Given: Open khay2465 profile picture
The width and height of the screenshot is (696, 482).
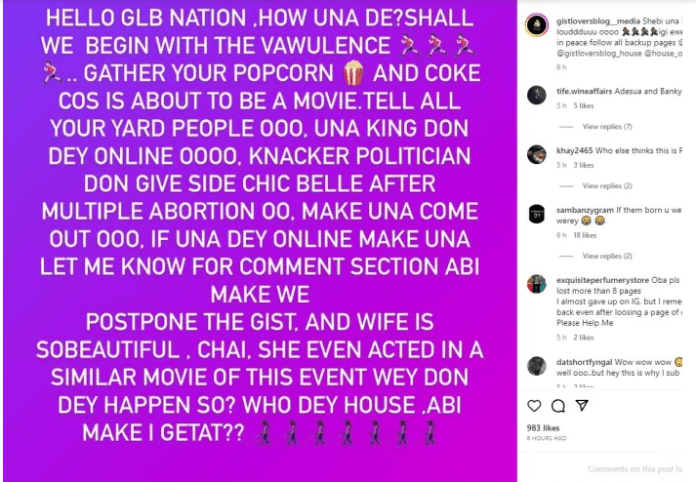Looking at the screenshot, I should [537, 154].
